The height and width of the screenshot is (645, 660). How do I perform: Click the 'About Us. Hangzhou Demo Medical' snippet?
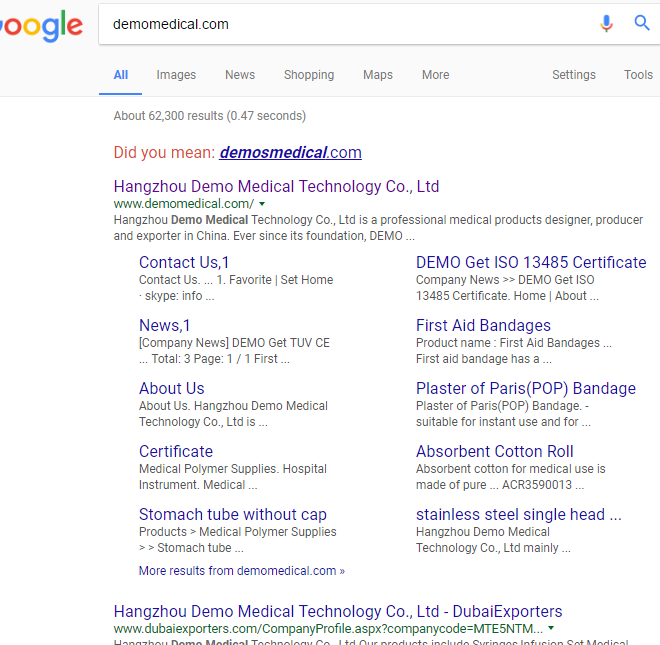coord(234,406)
